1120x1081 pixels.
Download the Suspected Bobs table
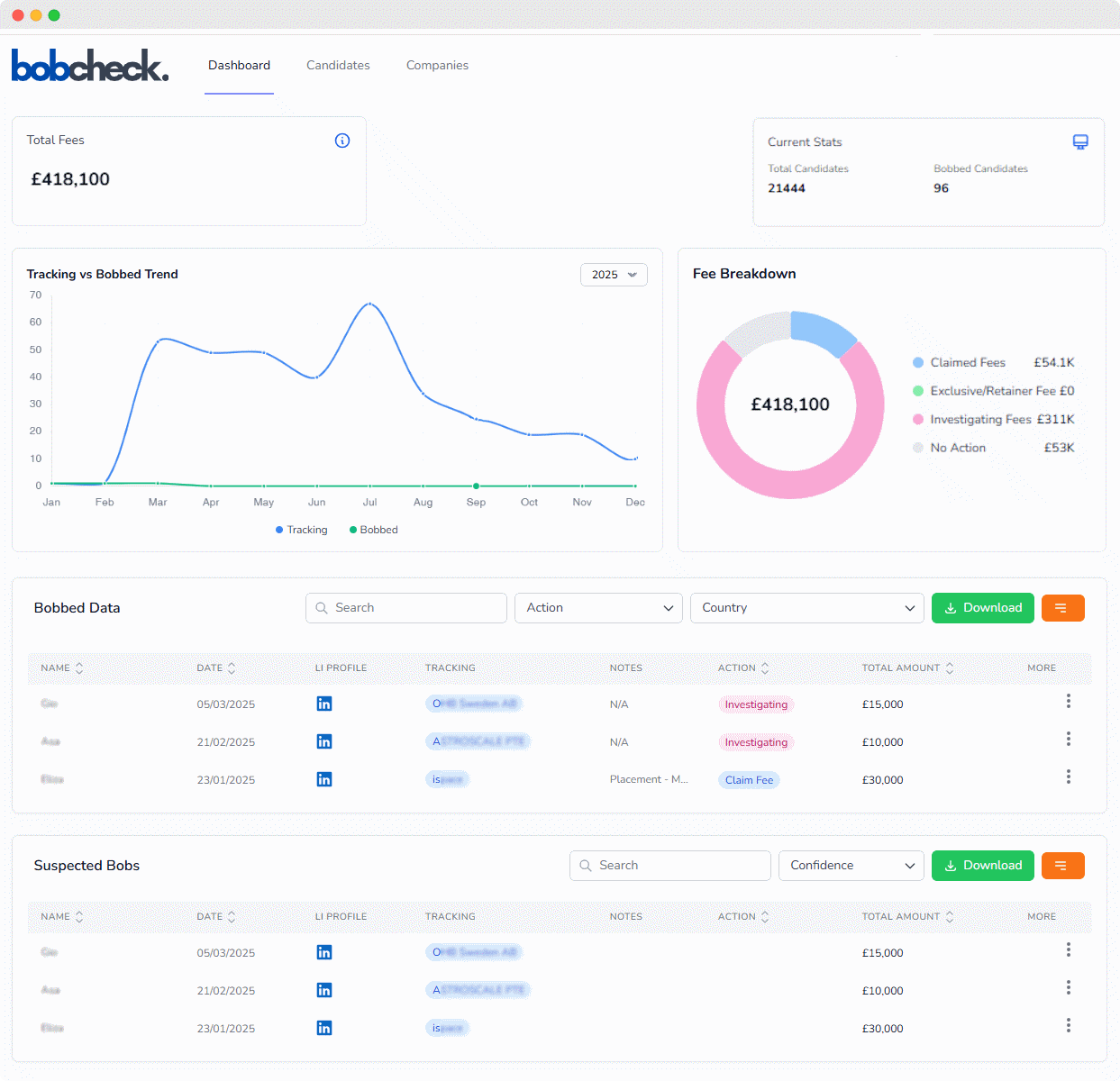(982, 866)
